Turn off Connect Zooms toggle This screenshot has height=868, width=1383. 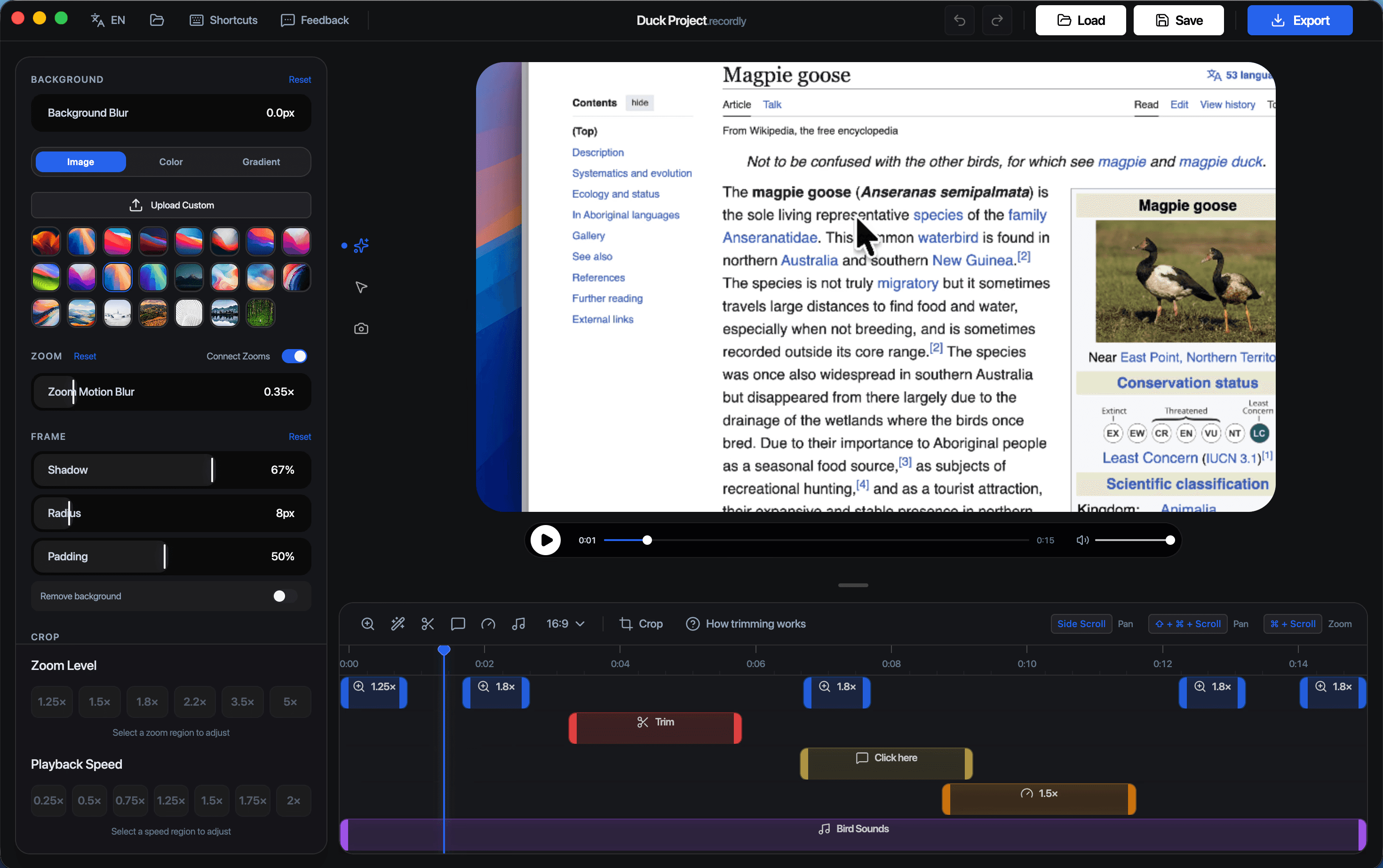pos(294,356)
